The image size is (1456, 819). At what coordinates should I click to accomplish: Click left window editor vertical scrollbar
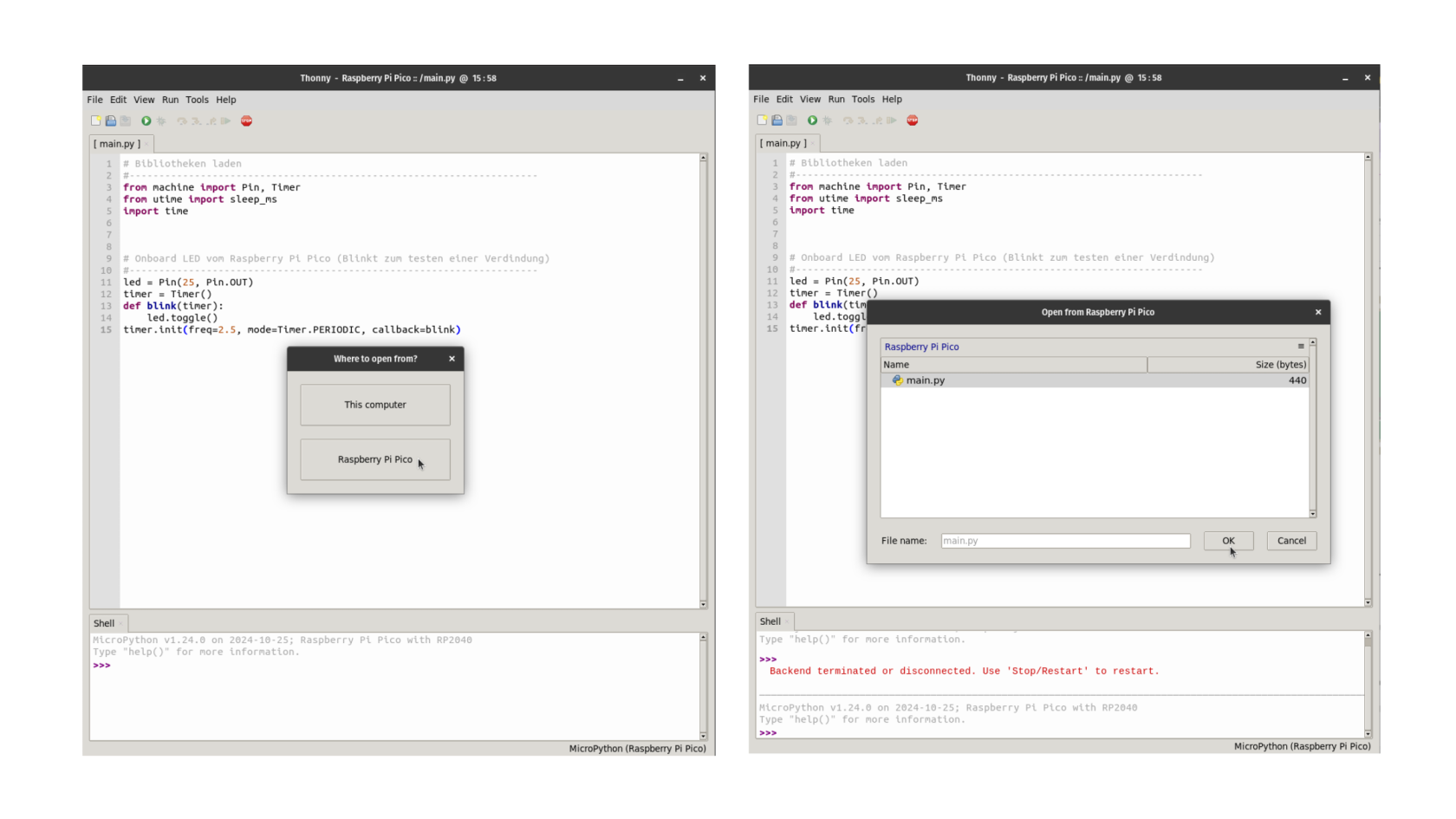[x=703, y=381]
